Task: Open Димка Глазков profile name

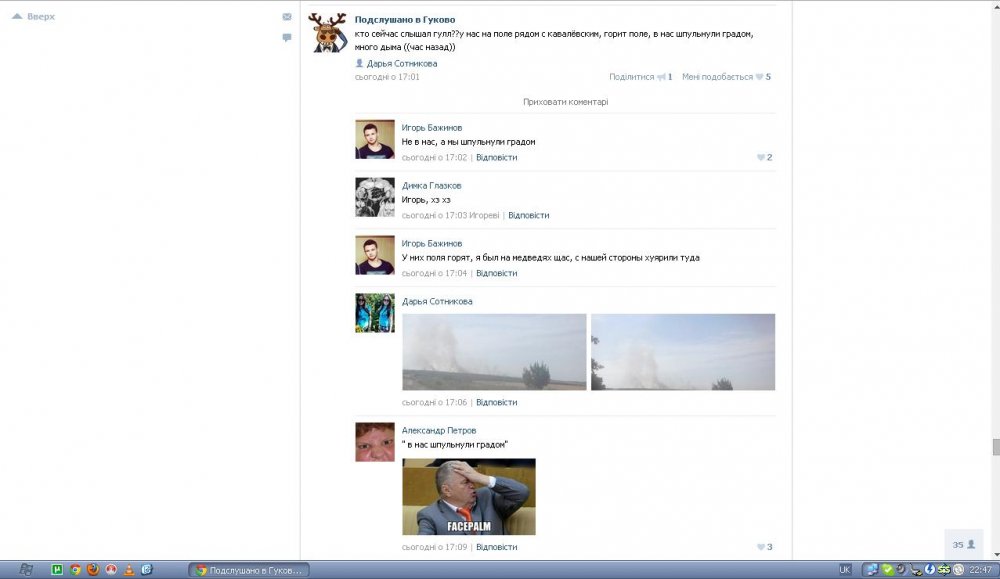Action: 432,186
